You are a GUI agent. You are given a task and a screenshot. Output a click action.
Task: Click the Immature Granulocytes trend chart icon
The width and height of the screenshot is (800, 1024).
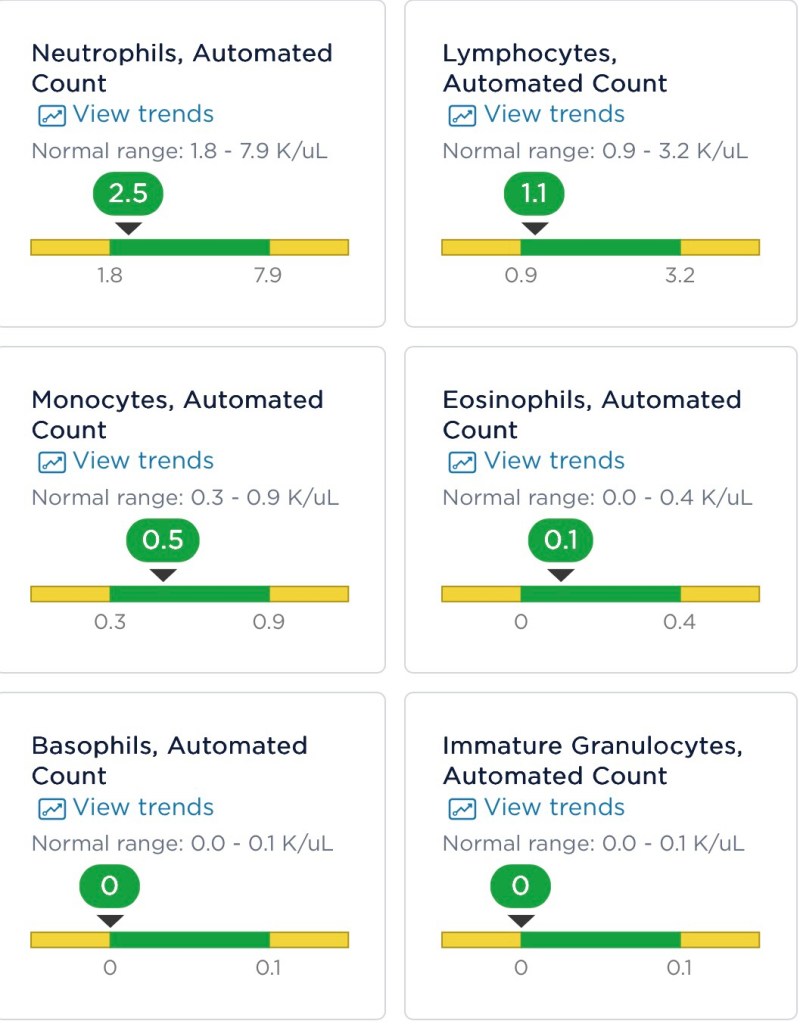click(x=462, y=808)
